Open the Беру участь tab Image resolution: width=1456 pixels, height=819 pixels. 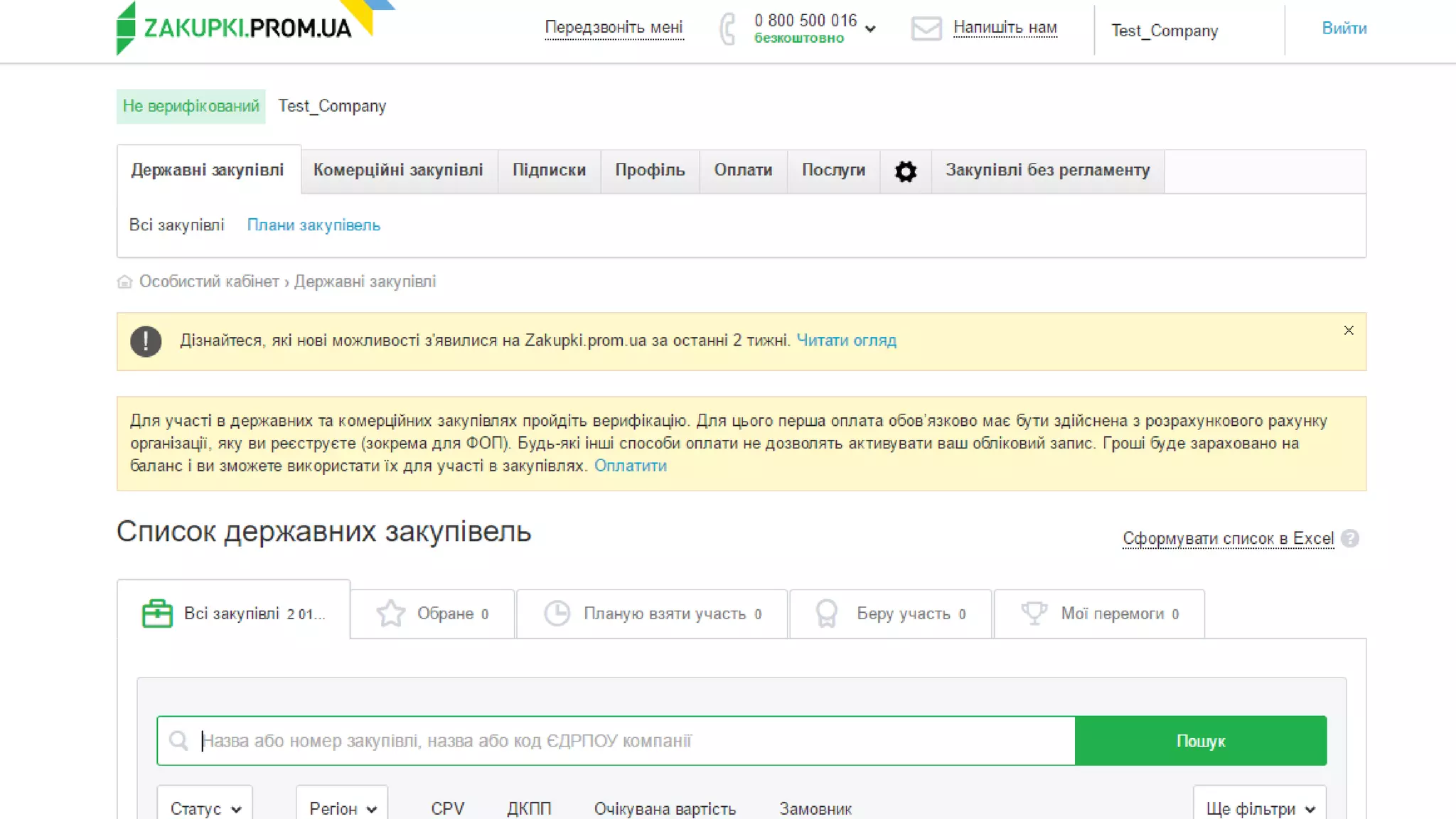890,614
